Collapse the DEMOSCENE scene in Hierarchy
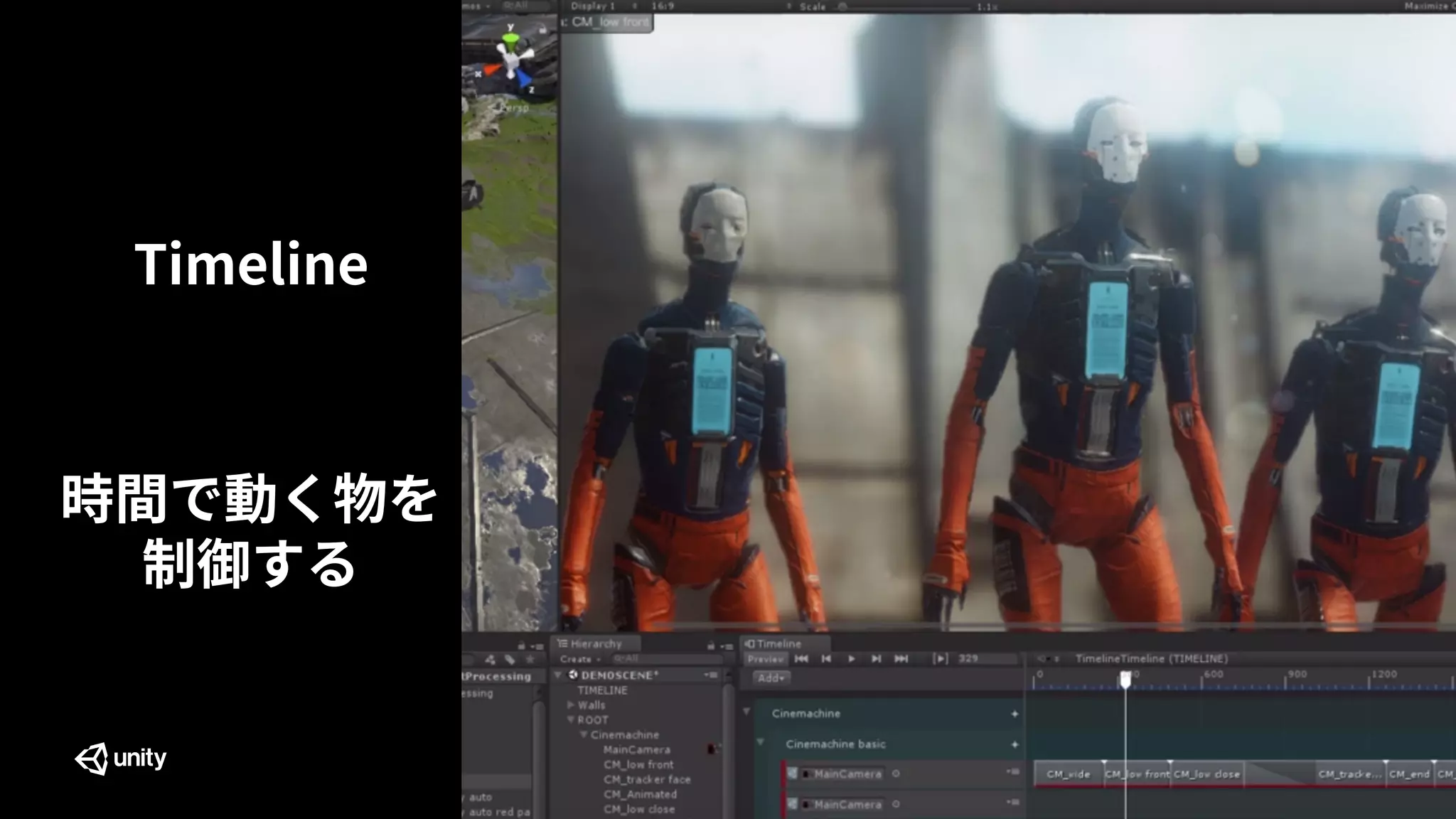 point(560,675)
